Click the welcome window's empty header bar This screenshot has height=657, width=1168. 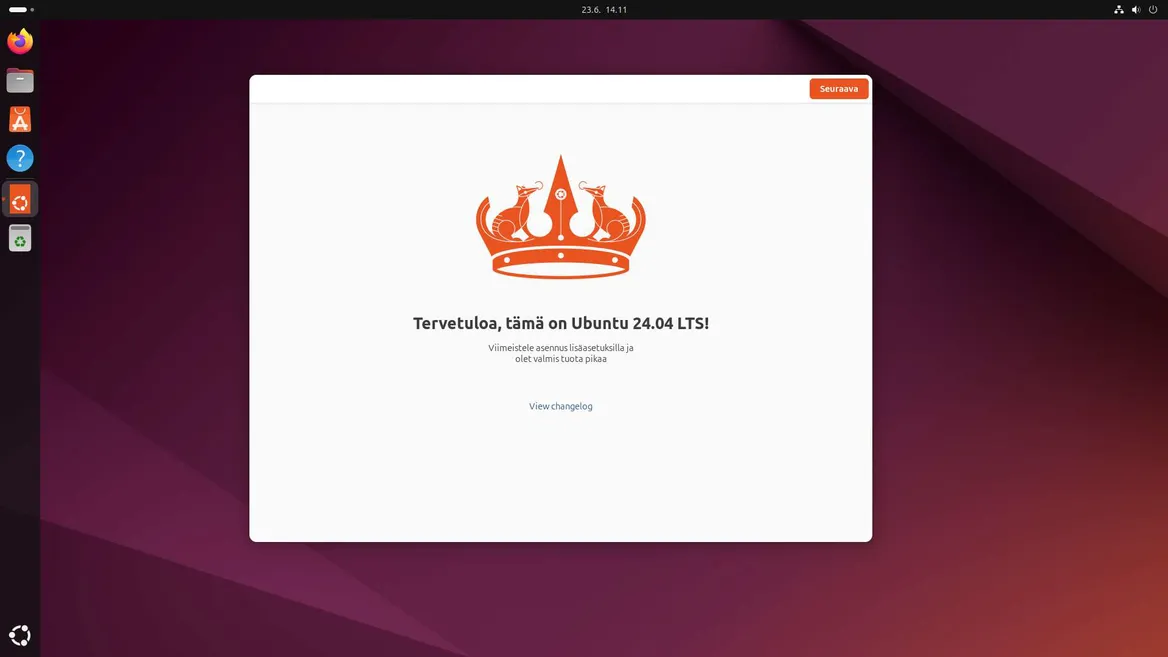(x=520, y=89)
